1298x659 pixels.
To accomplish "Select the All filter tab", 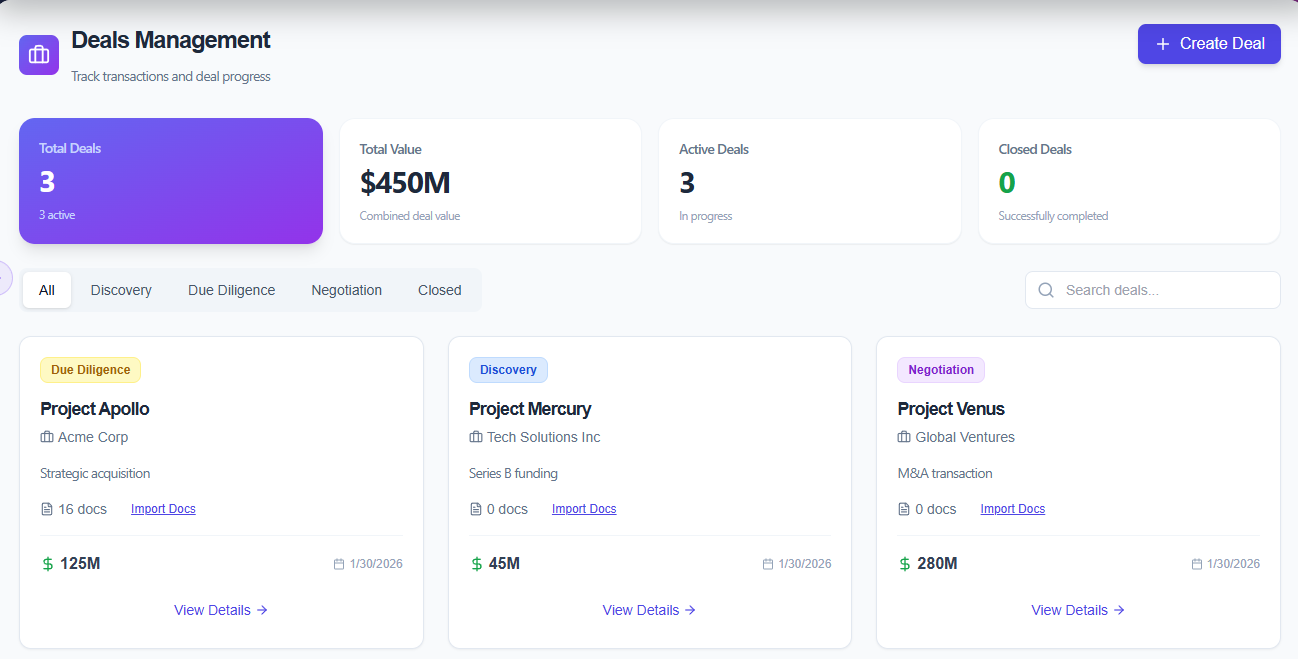I will (47, 290).
